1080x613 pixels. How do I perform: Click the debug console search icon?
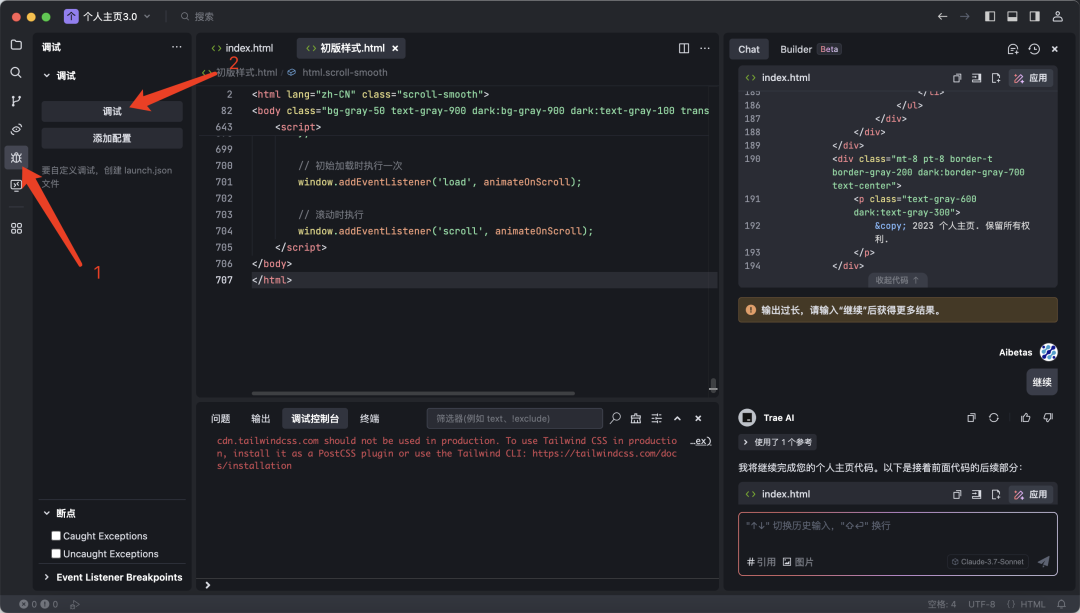coord(615,418)
